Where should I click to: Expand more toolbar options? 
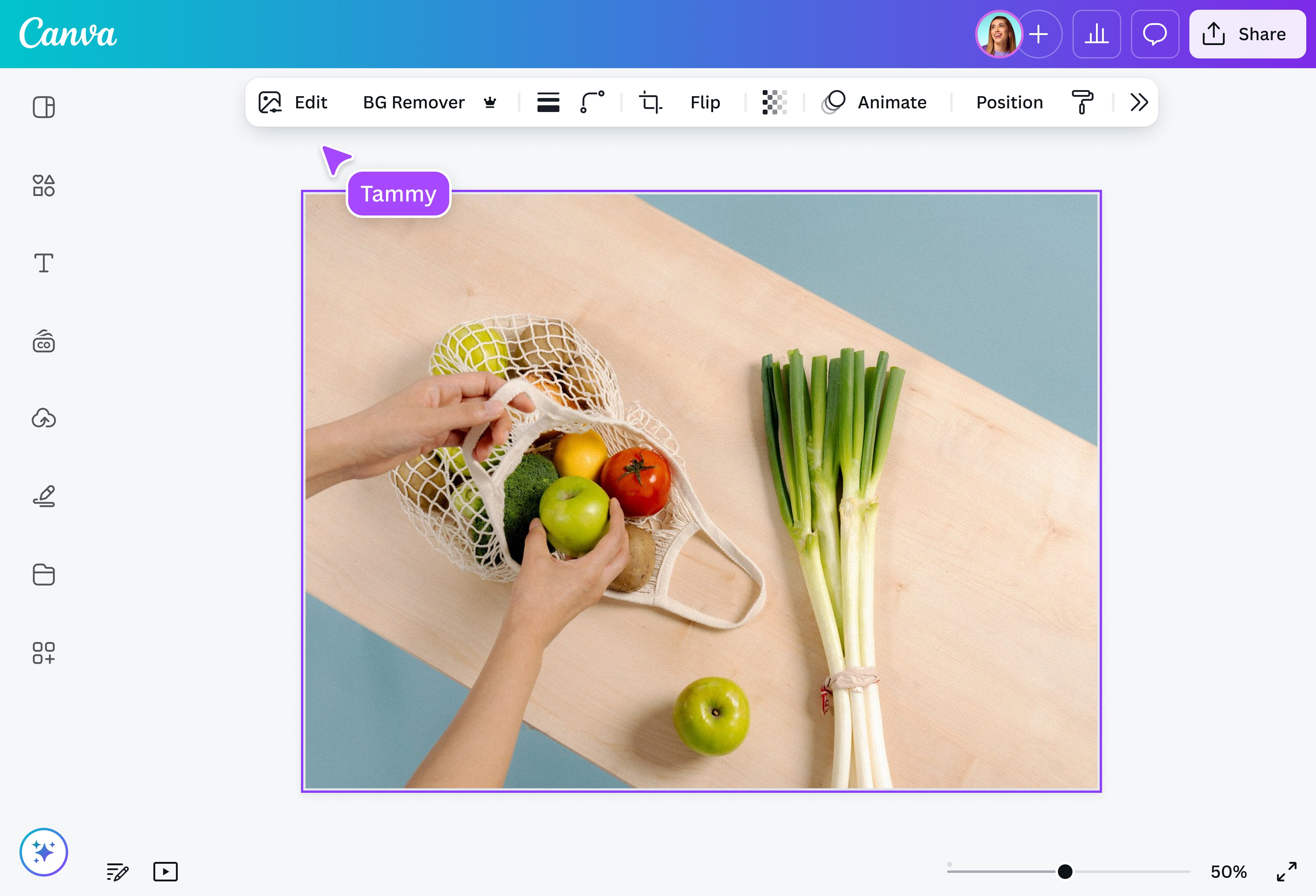[1139, 102]
